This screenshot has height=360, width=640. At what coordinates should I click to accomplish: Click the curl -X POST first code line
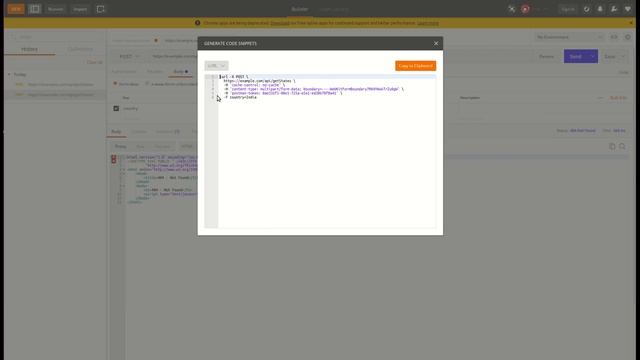234,77
